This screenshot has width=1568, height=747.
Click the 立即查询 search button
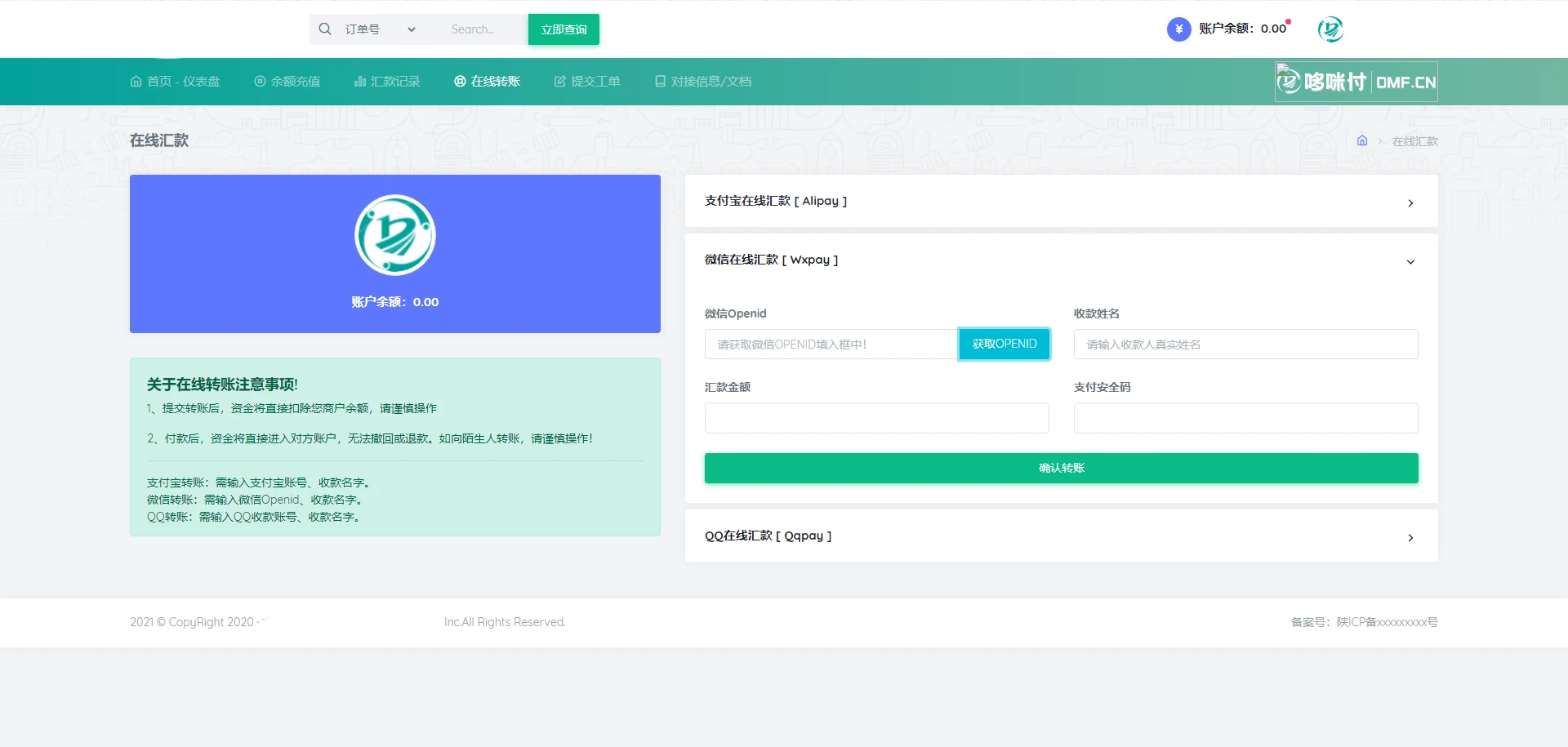tap(563, 29)
